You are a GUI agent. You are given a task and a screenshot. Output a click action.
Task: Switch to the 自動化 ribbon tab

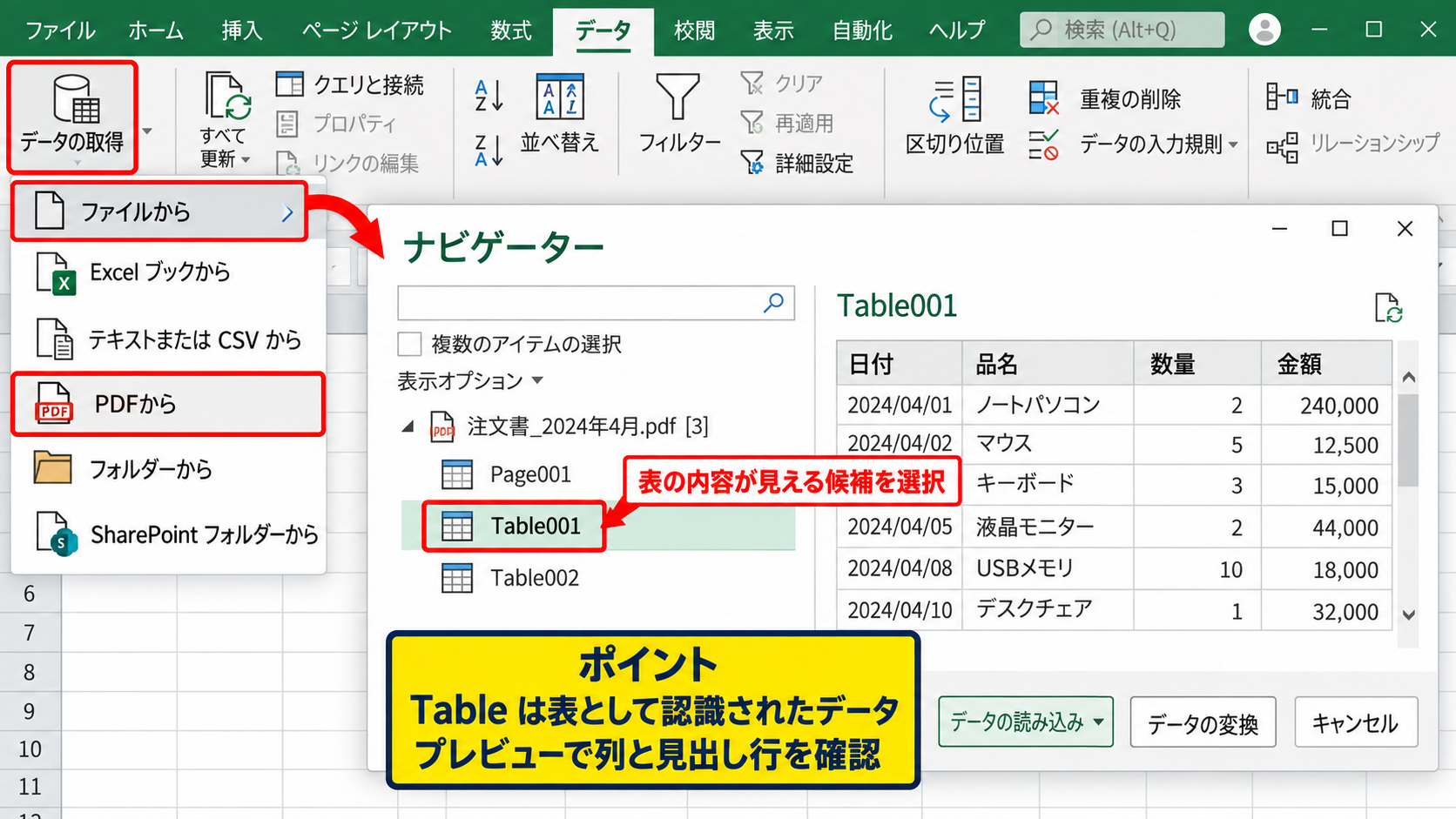click(862, 30)
